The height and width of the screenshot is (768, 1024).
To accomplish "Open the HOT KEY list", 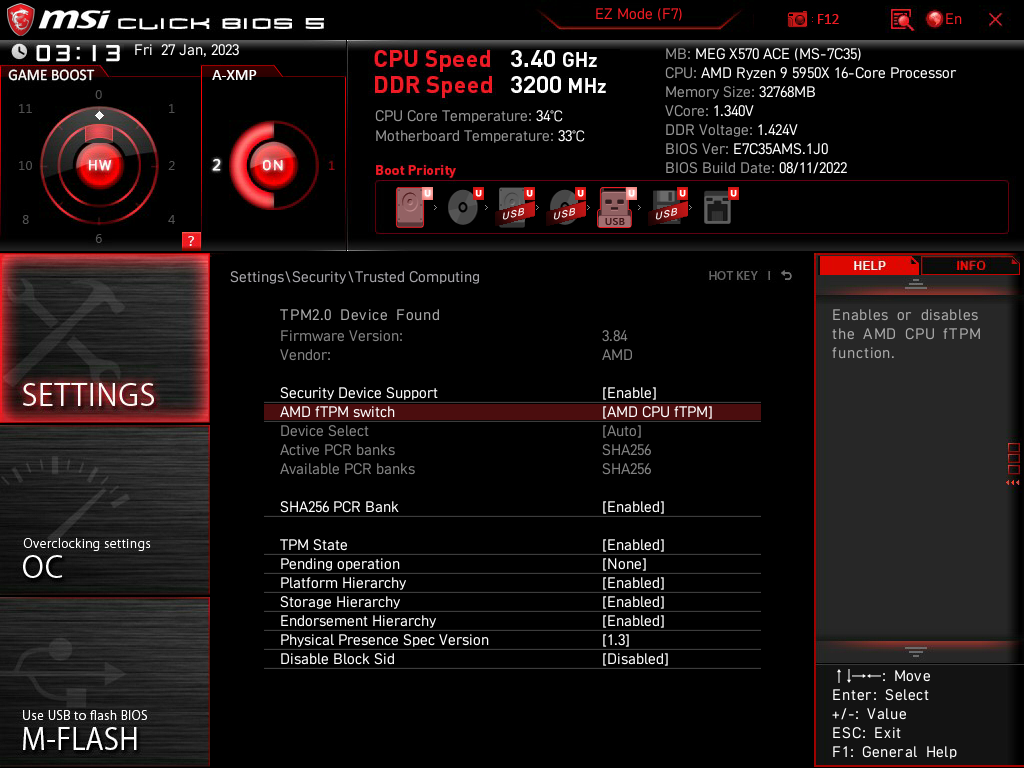I will point(733,276).
